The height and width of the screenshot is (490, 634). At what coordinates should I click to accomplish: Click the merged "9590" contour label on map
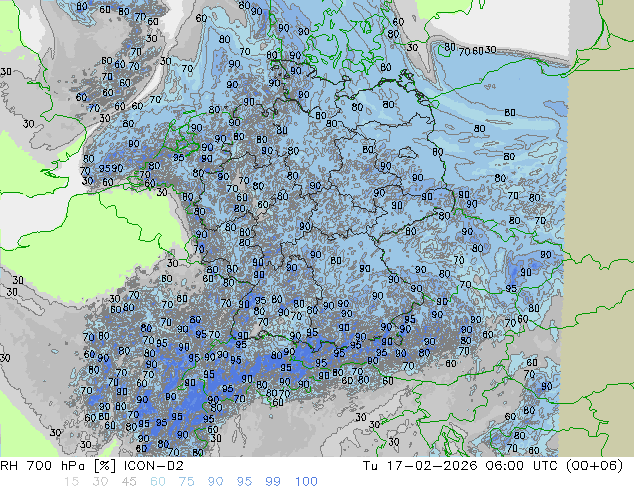(111, 168)
